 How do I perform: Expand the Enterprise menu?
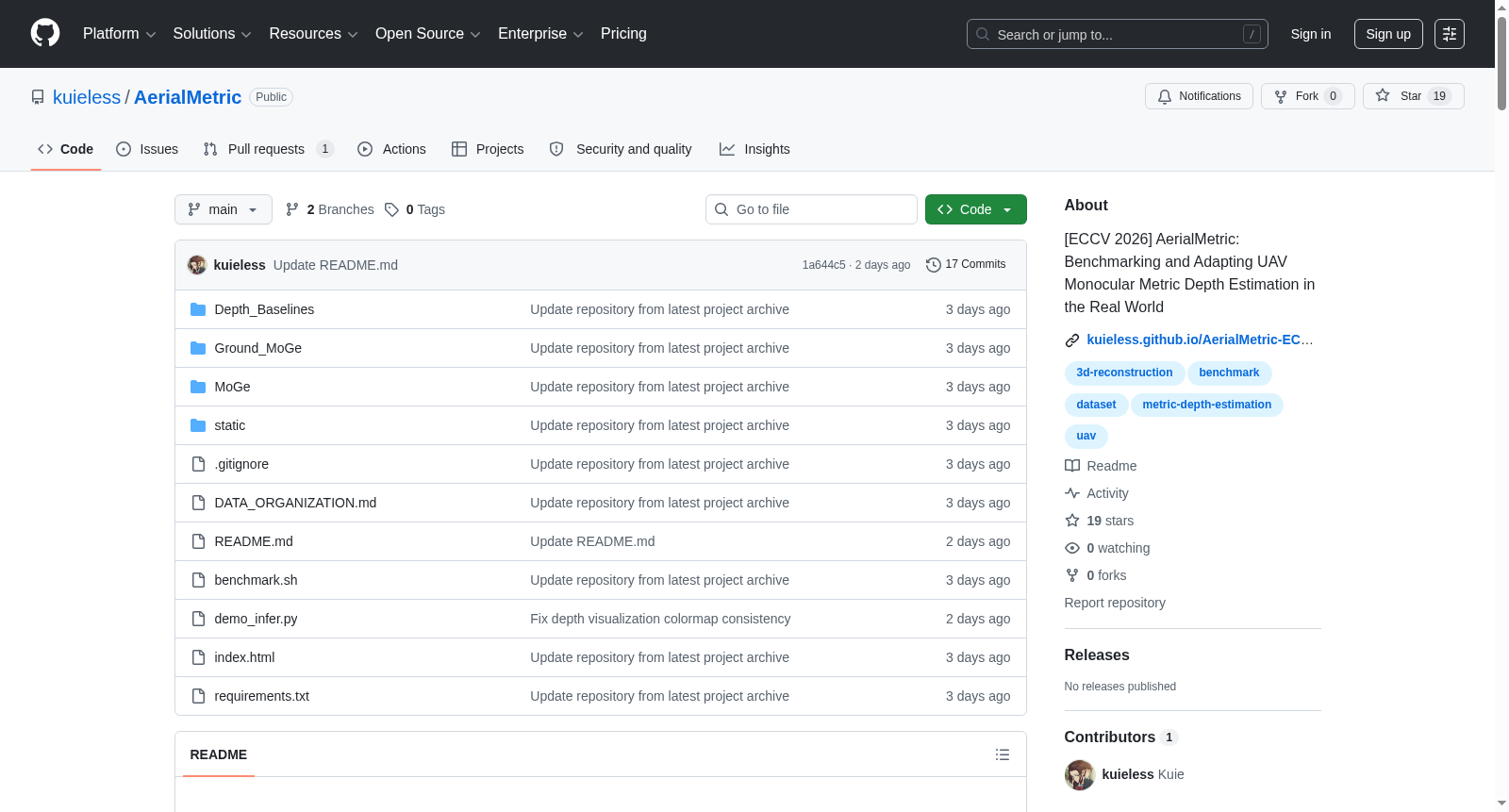click(540, 34)
